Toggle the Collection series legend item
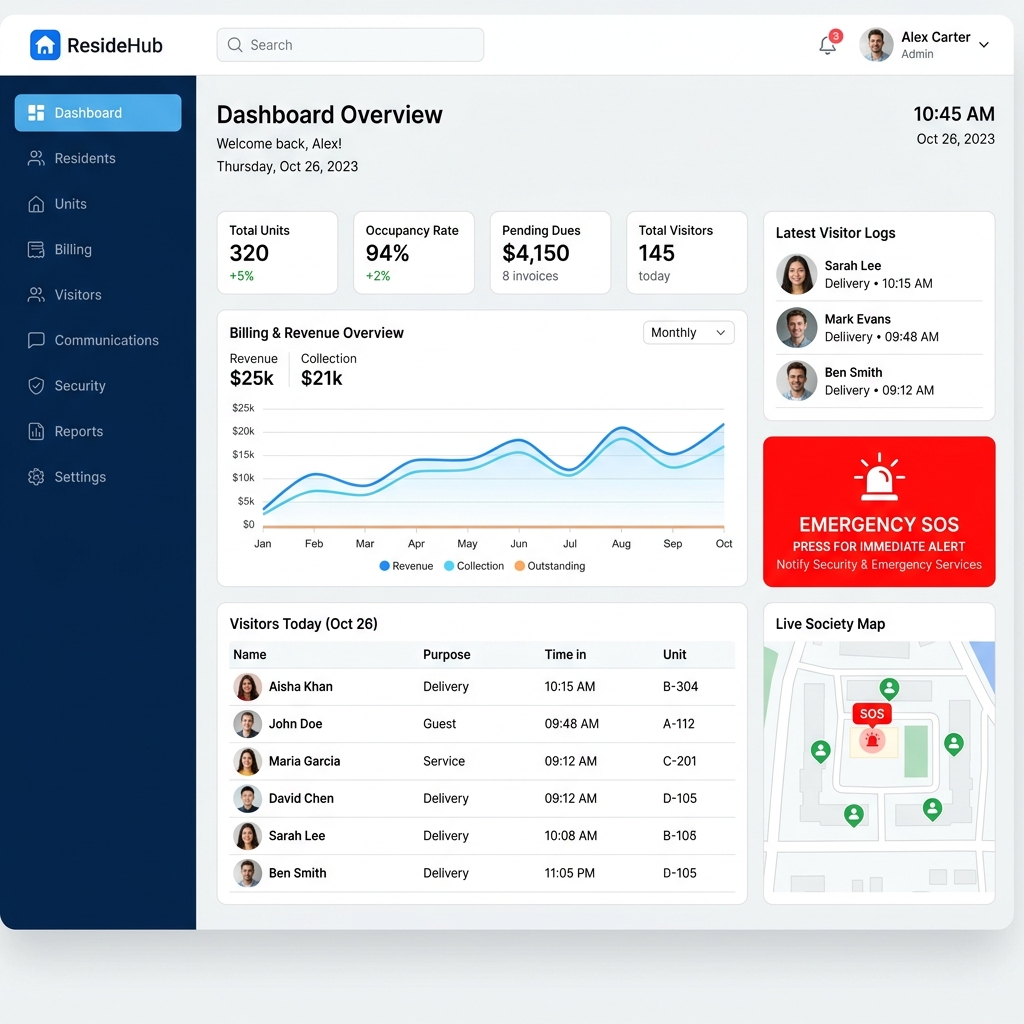The height and width of the screenshot is (1024, 1024). click(473, 566)
